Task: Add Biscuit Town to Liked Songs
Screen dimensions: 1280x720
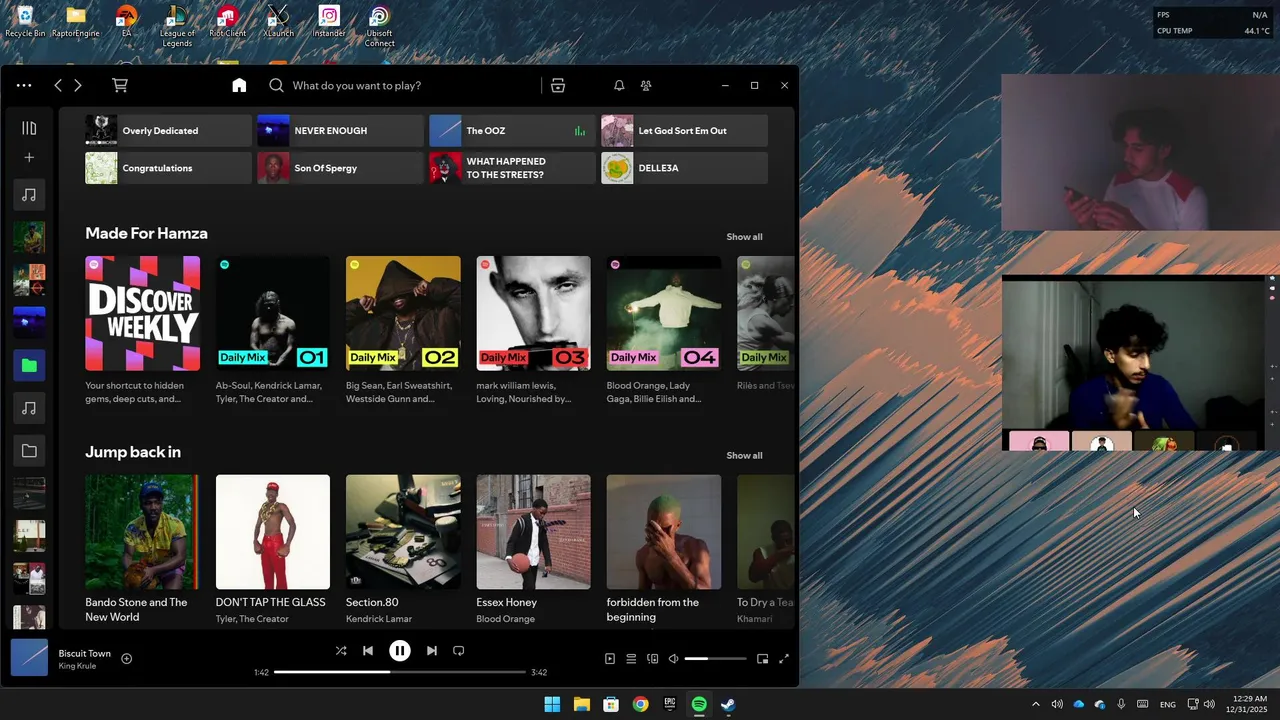Action: 126,658
